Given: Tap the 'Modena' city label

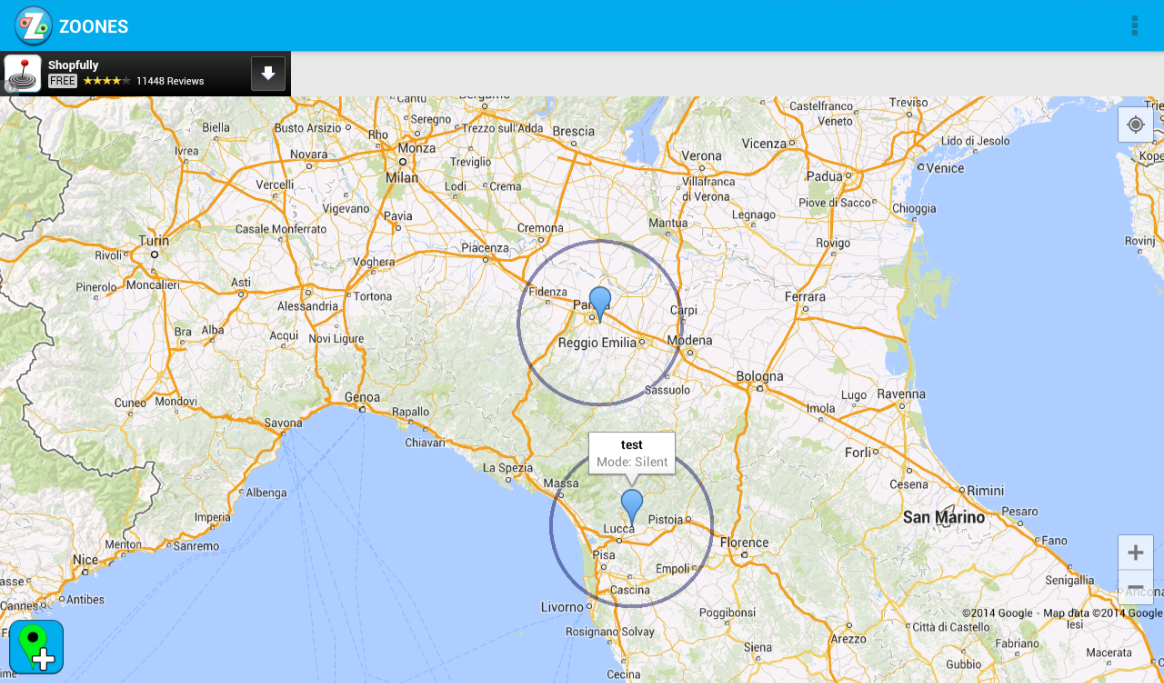Looking at the screenshot, I should point(690,340).
